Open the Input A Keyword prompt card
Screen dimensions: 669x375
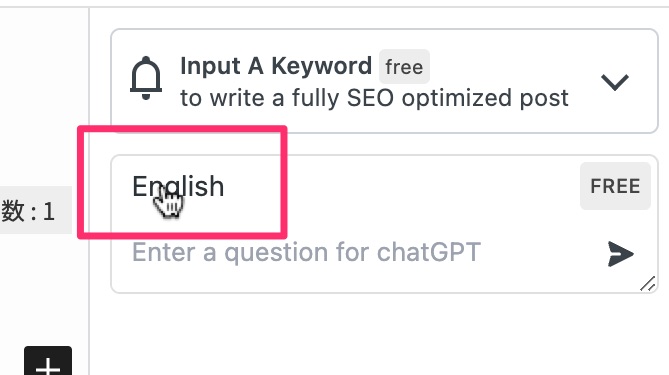pos(384,81)
